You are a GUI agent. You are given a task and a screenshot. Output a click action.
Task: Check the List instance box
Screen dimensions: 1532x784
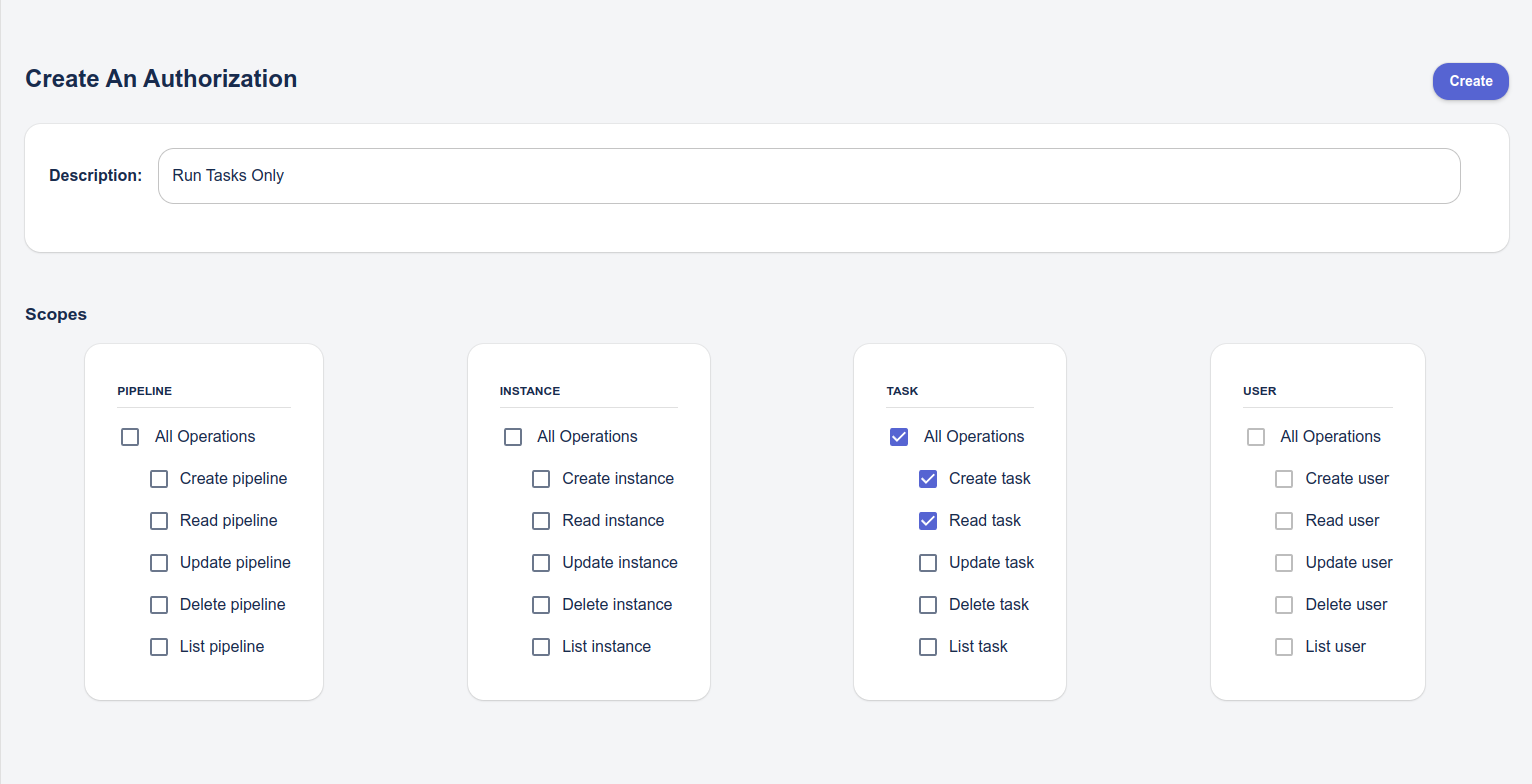pyautogui.click(x=541, y=647)
